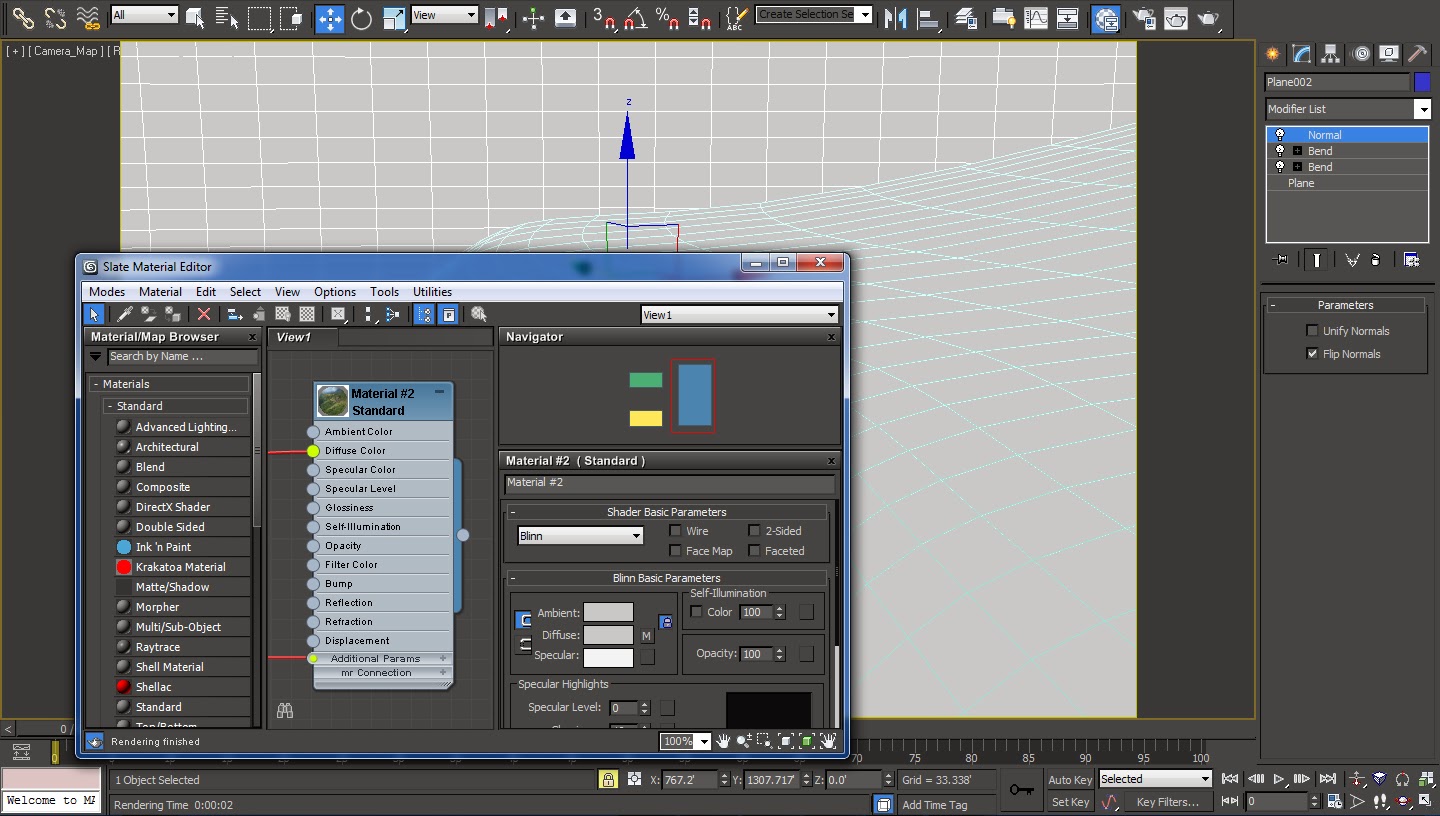Click the Play Animation button
Viewport: 1440px width, 816px height.
(1279, 779)
